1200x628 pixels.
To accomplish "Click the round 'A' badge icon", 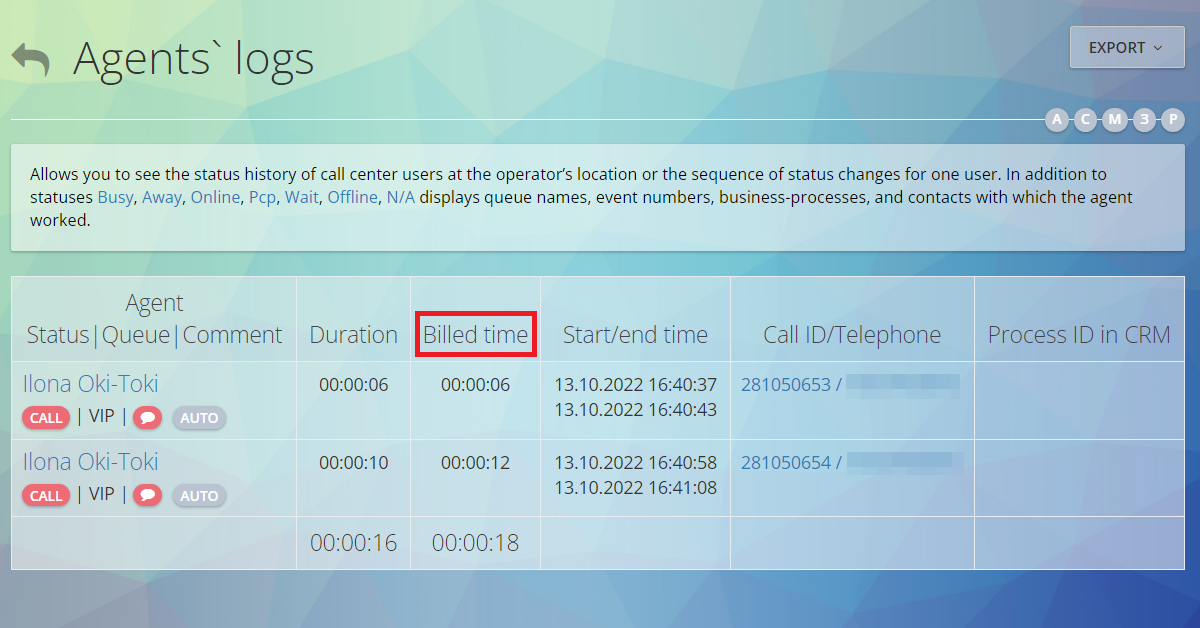I will pos(1057,120).
